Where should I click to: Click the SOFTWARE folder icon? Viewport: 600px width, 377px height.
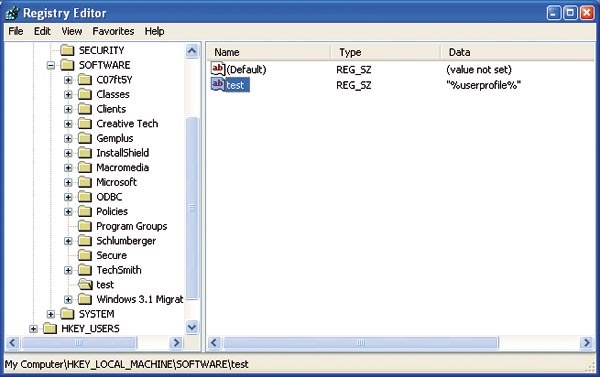click(67, 65)
